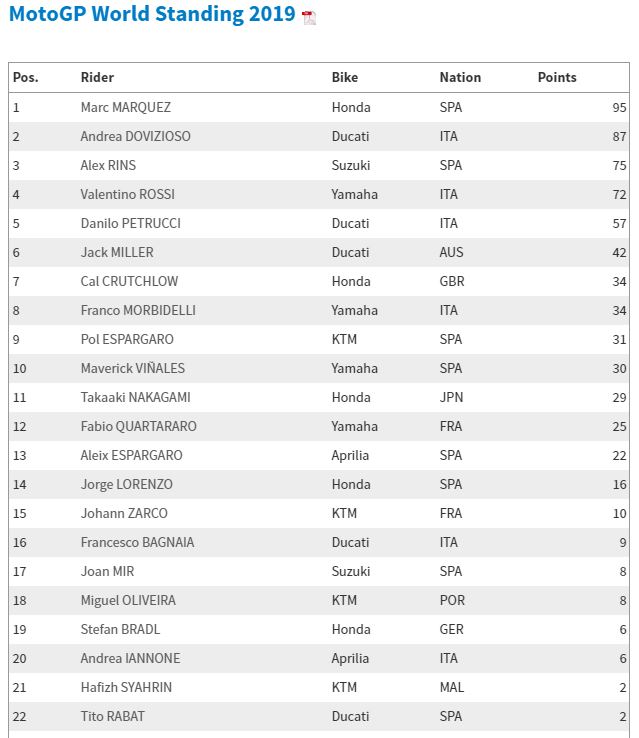
Task: Click the Points column header
Action: tap(557, 77)
